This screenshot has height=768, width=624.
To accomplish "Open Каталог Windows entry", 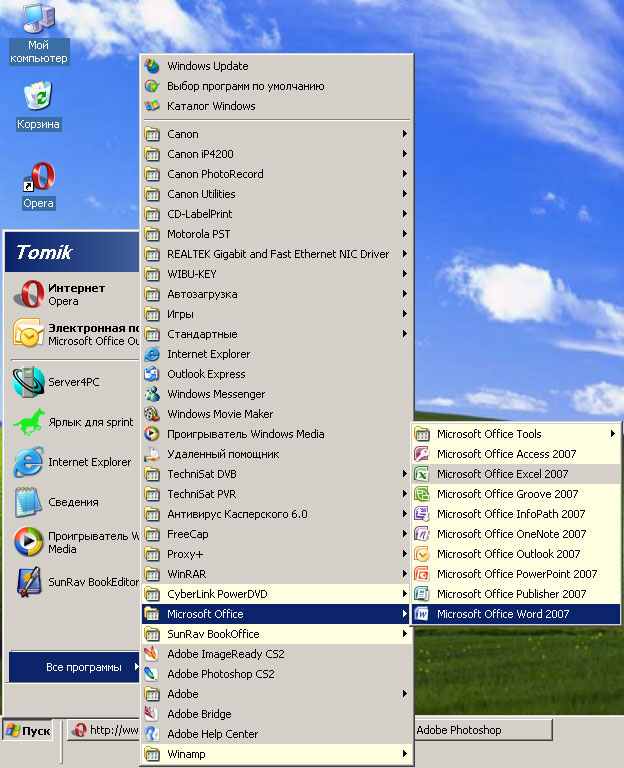I will (277, 106).
